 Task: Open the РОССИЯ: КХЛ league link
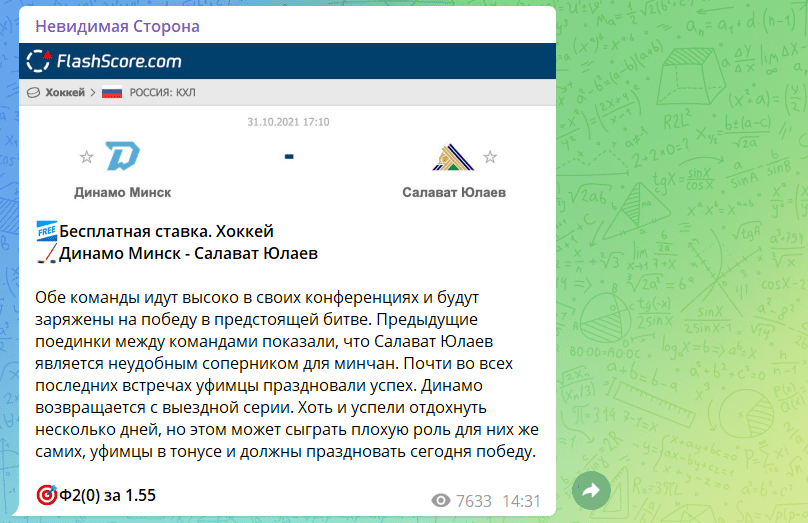click(162, 93)
